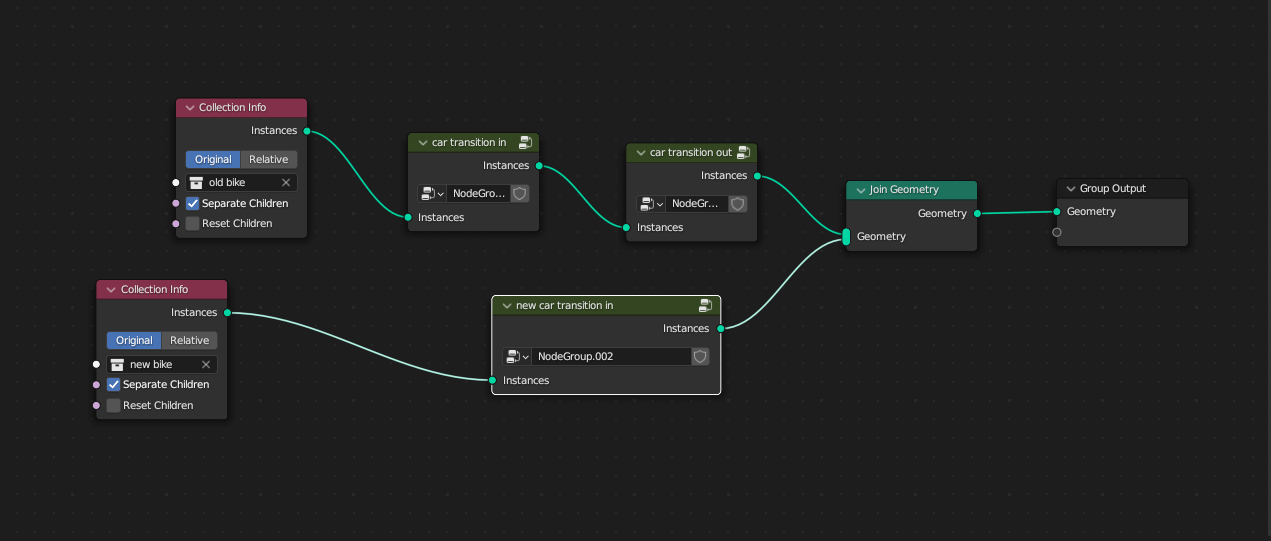Click Instances output socket of new bike node
The image size is (1271, 541).
pyautogui.click(x=227, y=313)
